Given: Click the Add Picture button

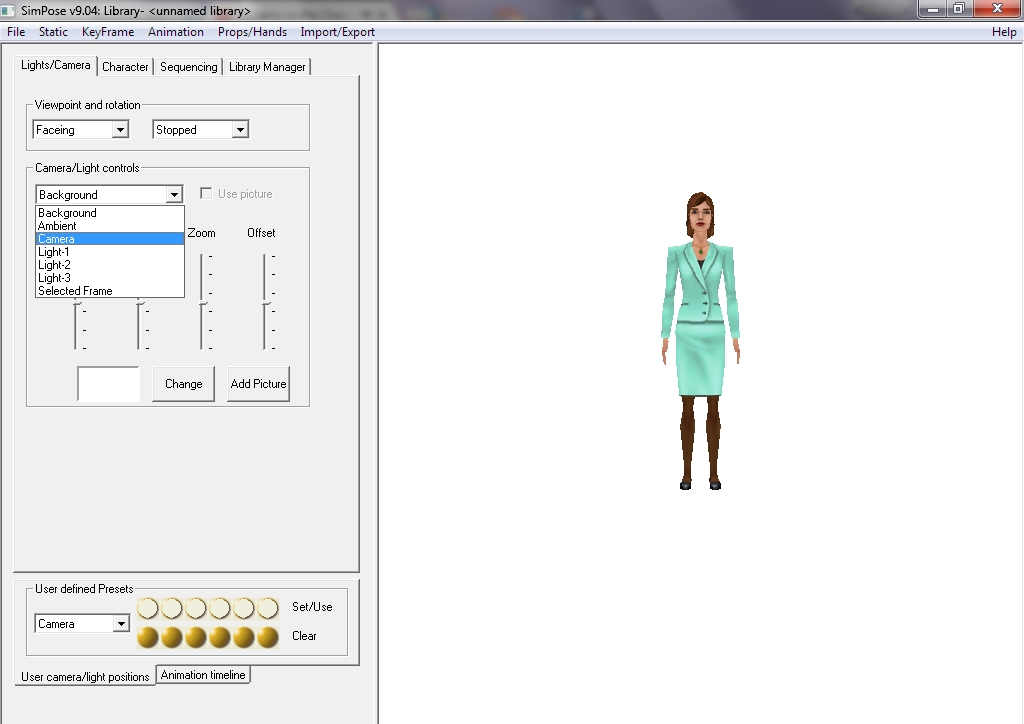Looking at the screenshot, I should click(258, 384).
